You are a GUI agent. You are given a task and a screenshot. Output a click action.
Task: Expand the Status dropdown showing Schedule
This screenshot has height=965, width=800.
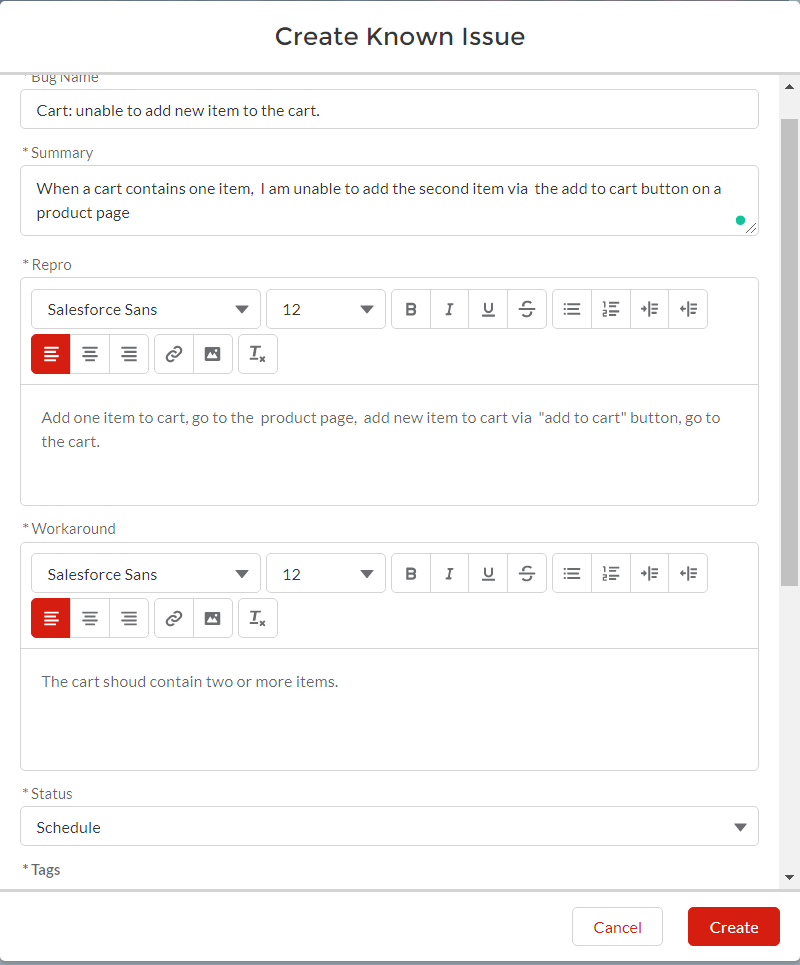coord(389,827)
